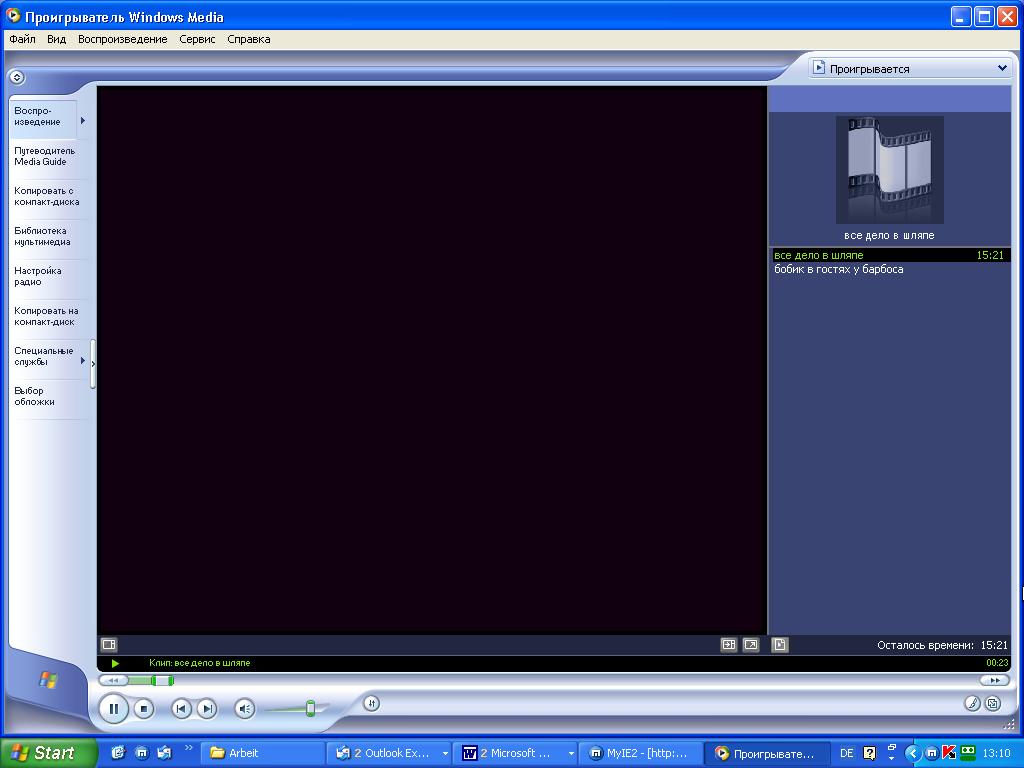Screen dimensions: 1024x768
Task: Open Копировать на компакт-диск section
Action: coord(46,316)
